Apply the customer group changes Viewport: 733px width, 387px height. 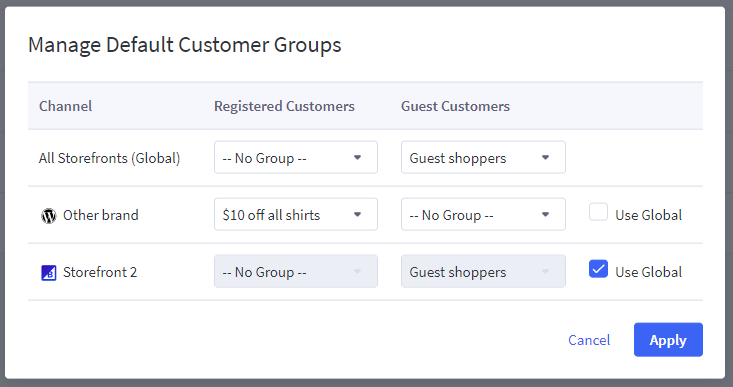coord(668,340)
